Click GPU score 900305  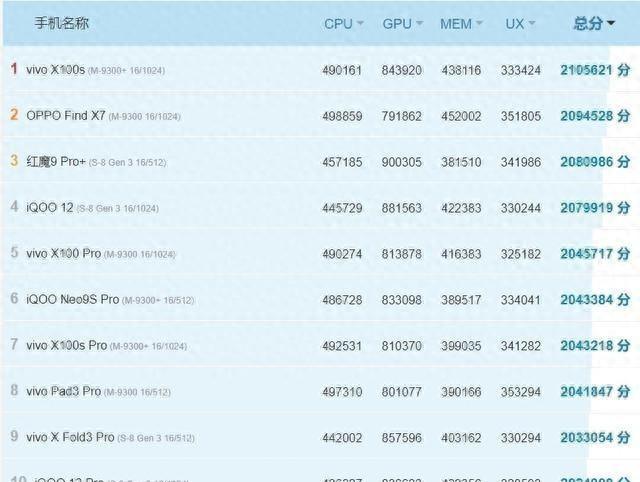tap(402, 161)
